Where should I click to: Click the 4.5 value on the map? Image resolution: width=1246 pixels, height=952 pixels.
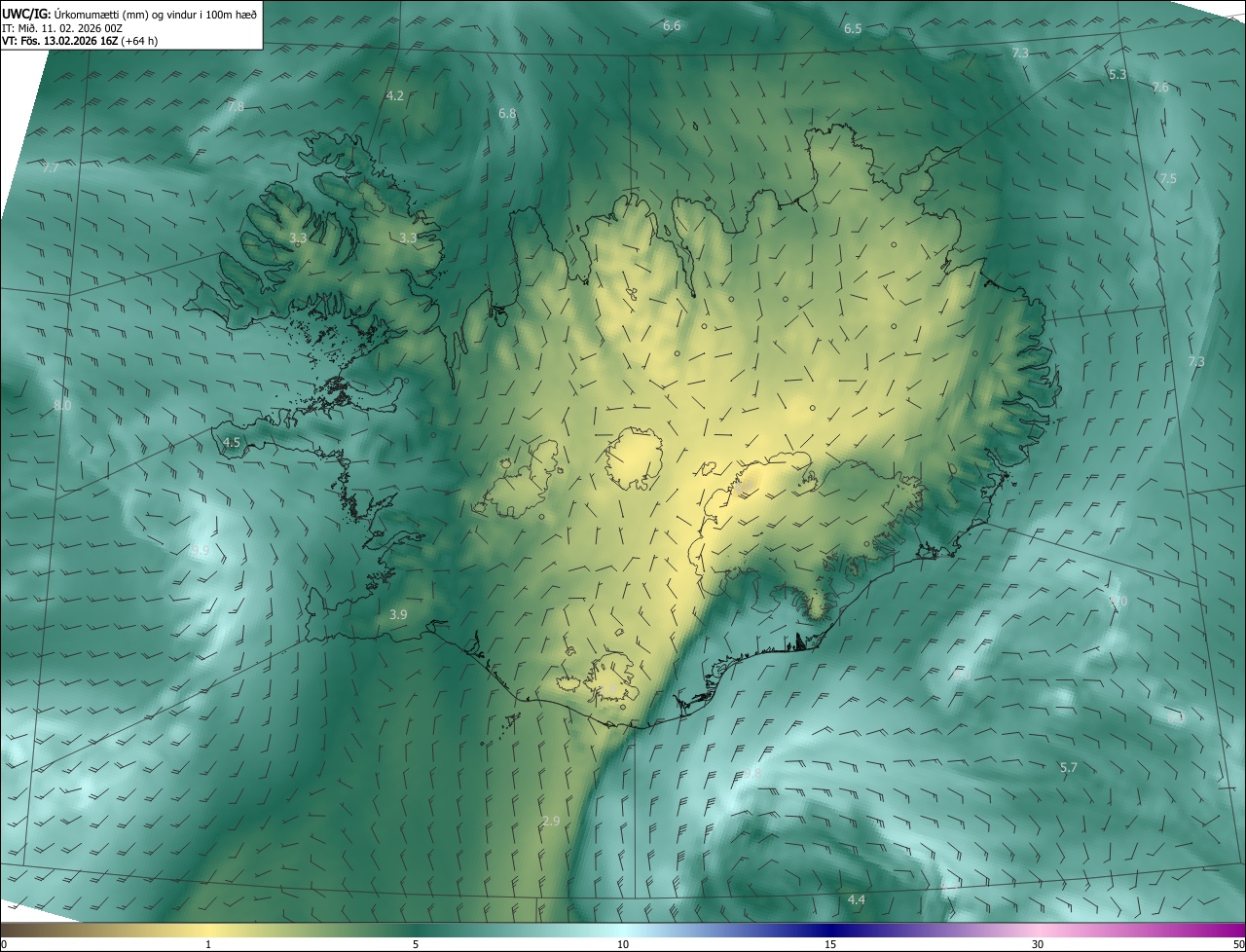[232, 442]
